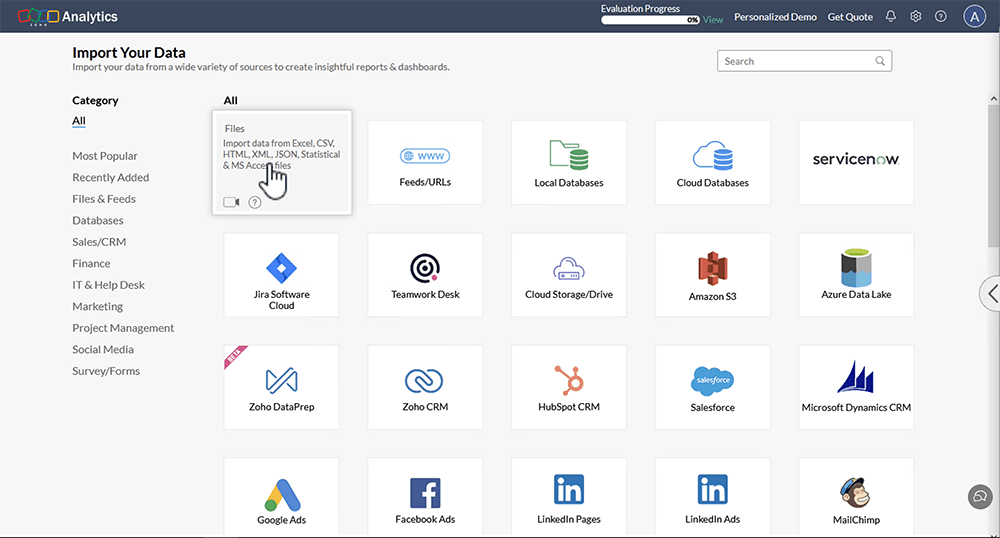Choose the Amazon S3 connector
This screenshot has height=538, width=1000.
point(712,275)
